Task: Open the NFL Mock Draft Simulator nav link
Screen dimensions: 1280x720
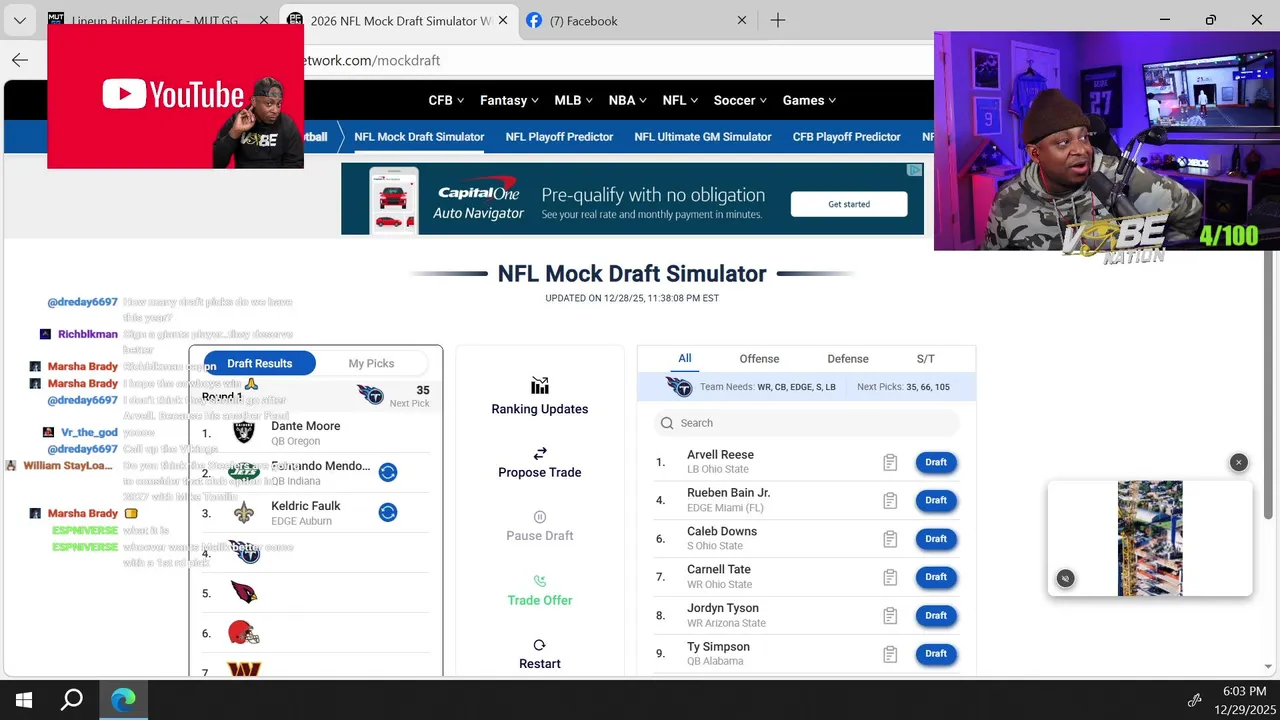Action: coord(419,137)
